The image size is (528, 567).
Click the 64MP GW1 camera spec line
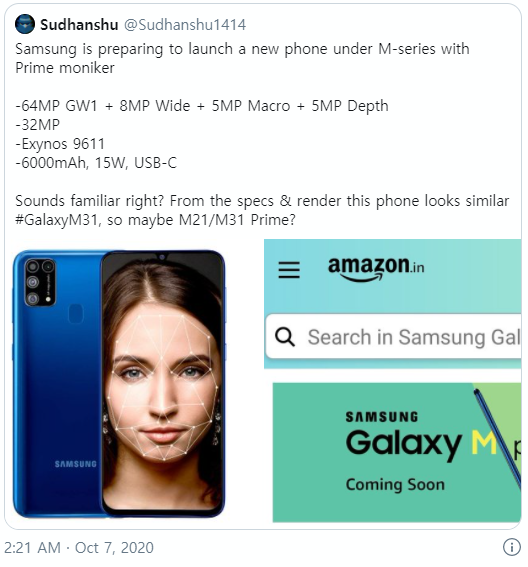[202, 106]
